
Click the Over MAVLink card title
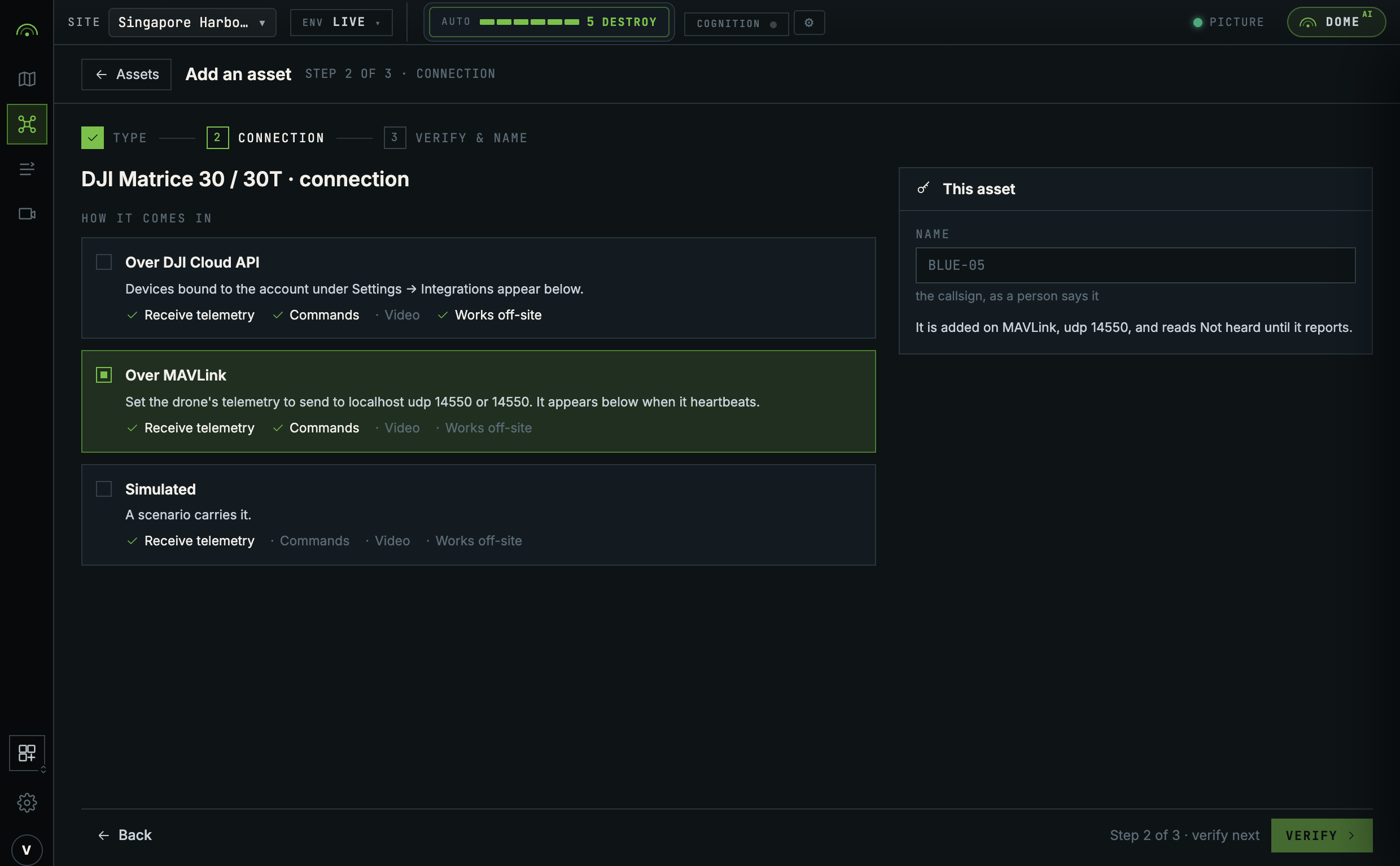tap(176, 375)
